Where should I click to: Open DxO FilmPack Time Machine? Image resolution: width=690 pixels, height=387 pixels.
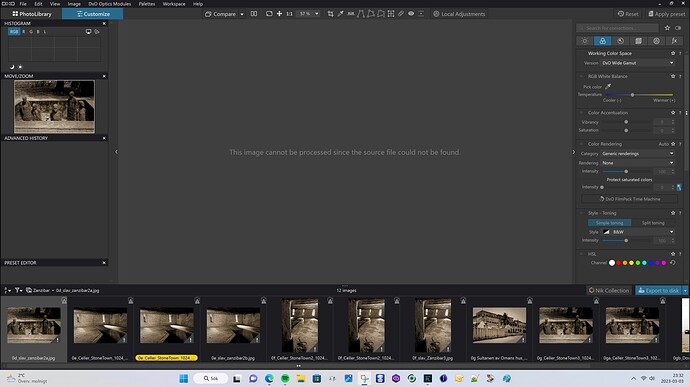629,199
